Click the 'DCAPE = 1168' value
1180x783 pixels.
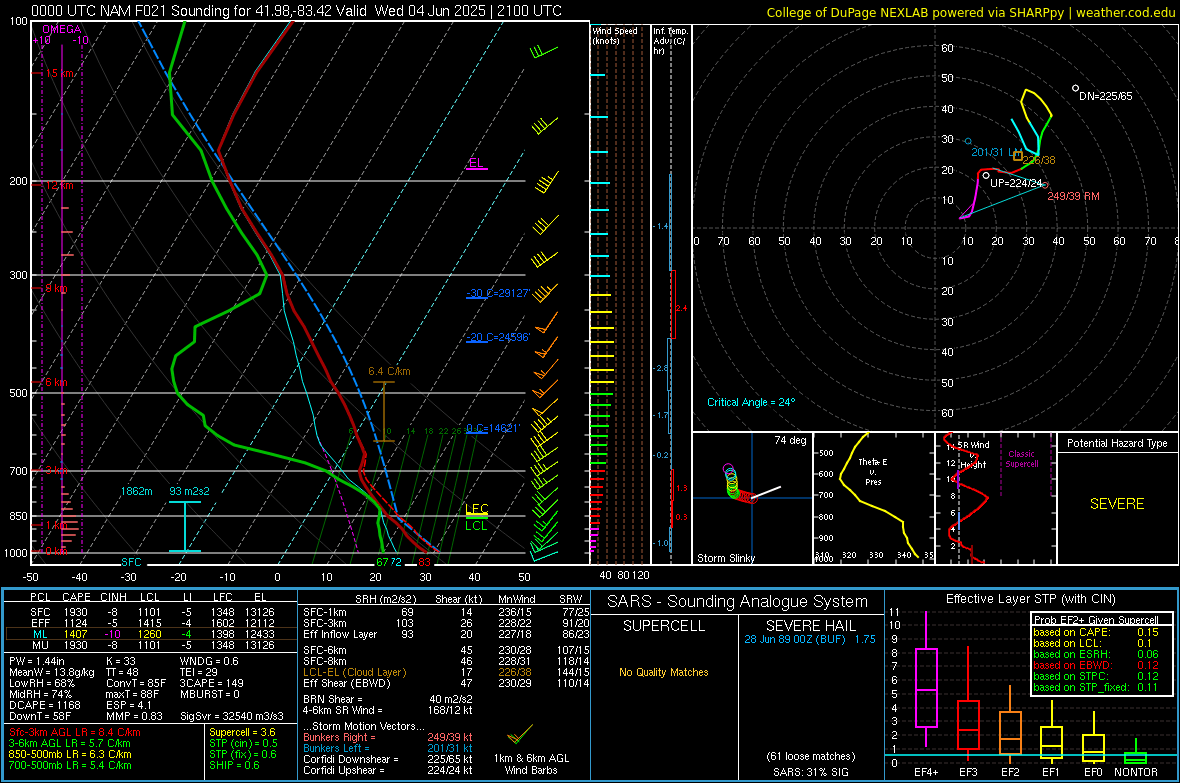pyautogui.click(x=44, y=705)
